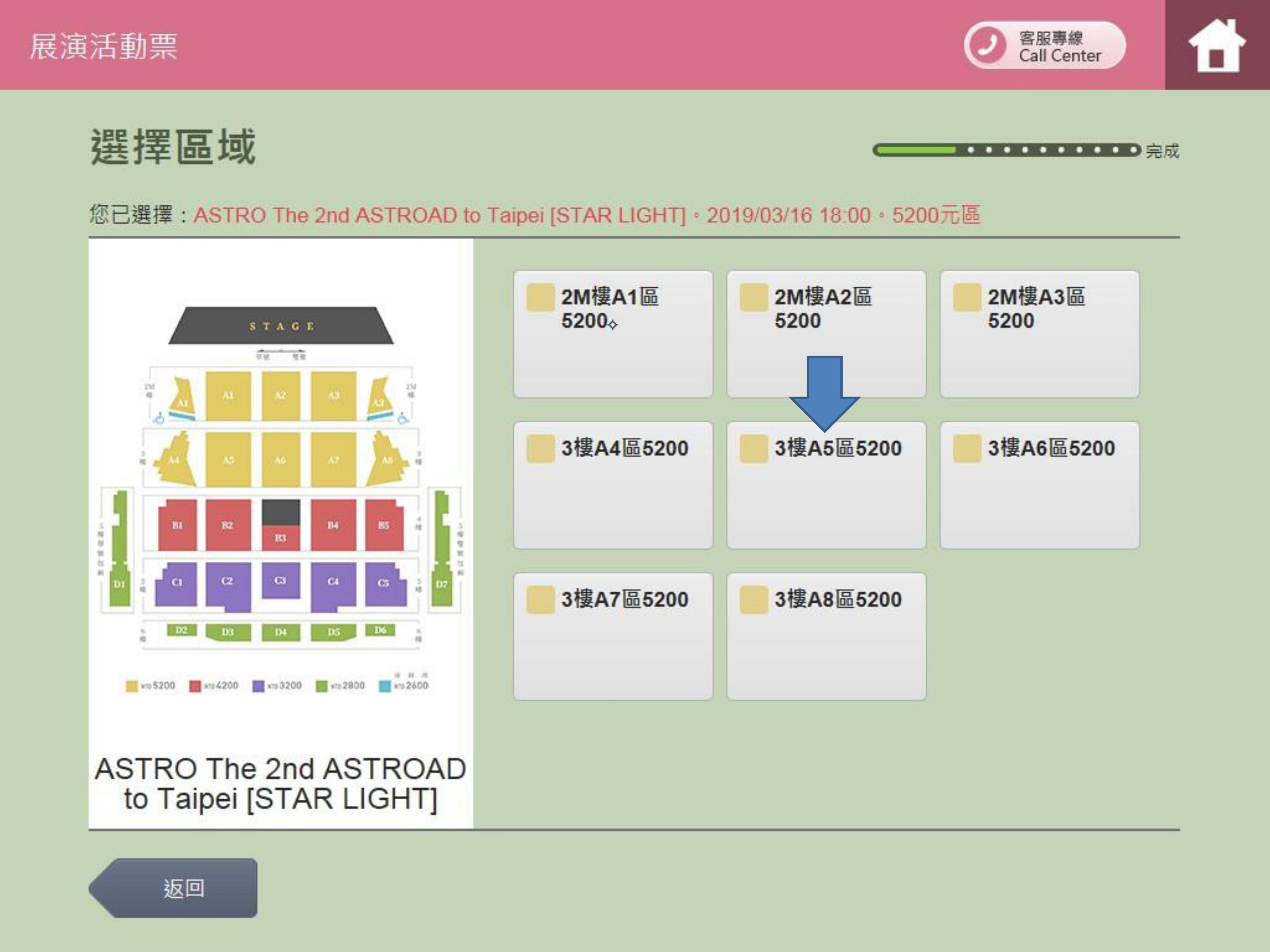This screenshot has height=952, width=1270.
Task: Select the 2M樓A1區 5200 area
Action: coord(613,334)
